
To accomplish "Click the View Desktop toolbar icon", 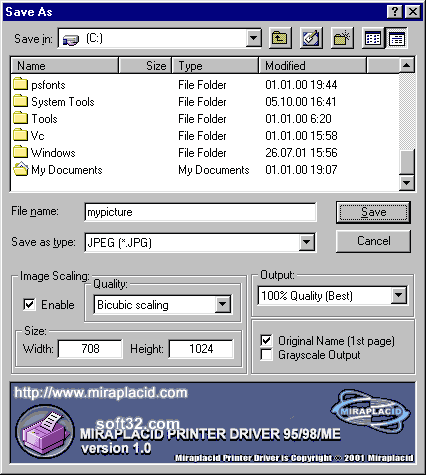I will tap(311, 39).
